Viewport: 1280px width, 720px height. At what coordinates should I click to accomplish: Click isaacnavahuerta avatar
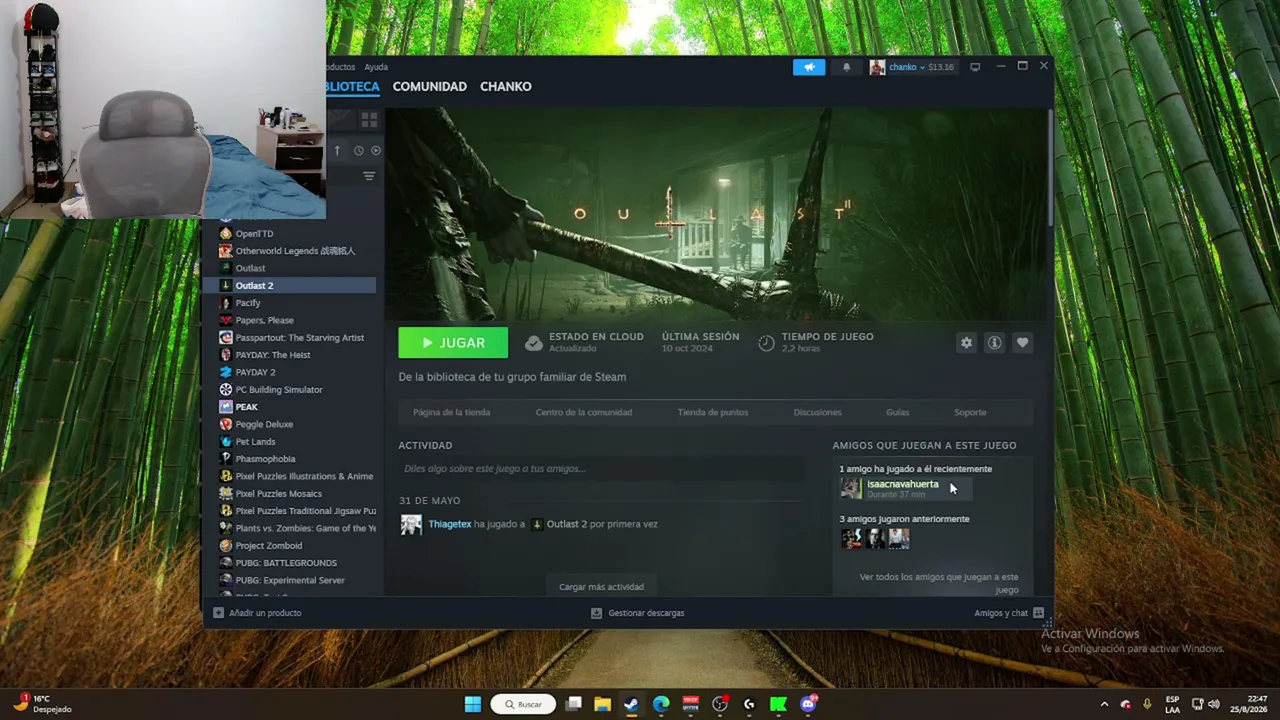click(x=851, y=488)
